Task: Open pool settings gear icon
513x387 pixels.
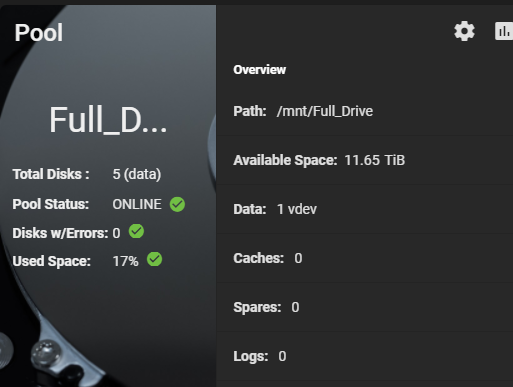Action: click(x=464, y=31)
